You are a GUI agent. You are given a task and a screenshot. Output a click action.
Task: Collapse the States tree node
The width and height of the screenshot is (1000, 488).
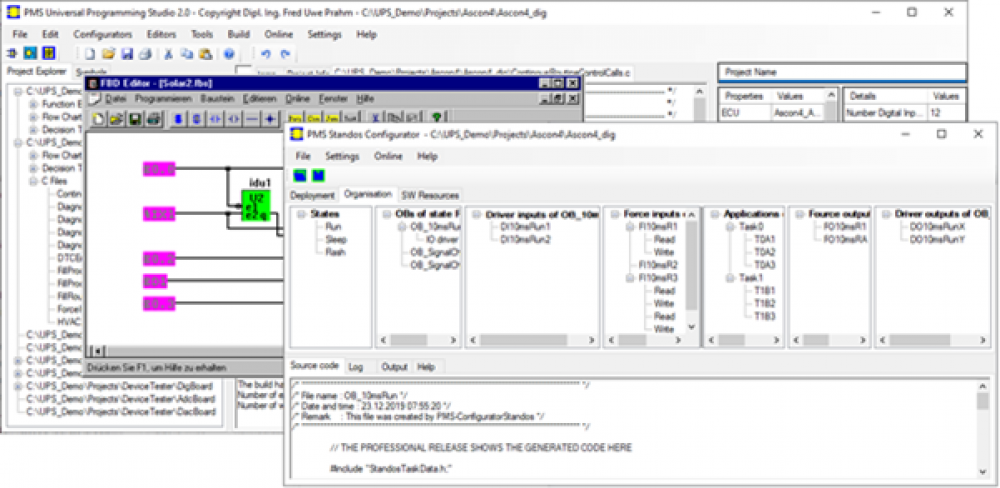[301, 214]
